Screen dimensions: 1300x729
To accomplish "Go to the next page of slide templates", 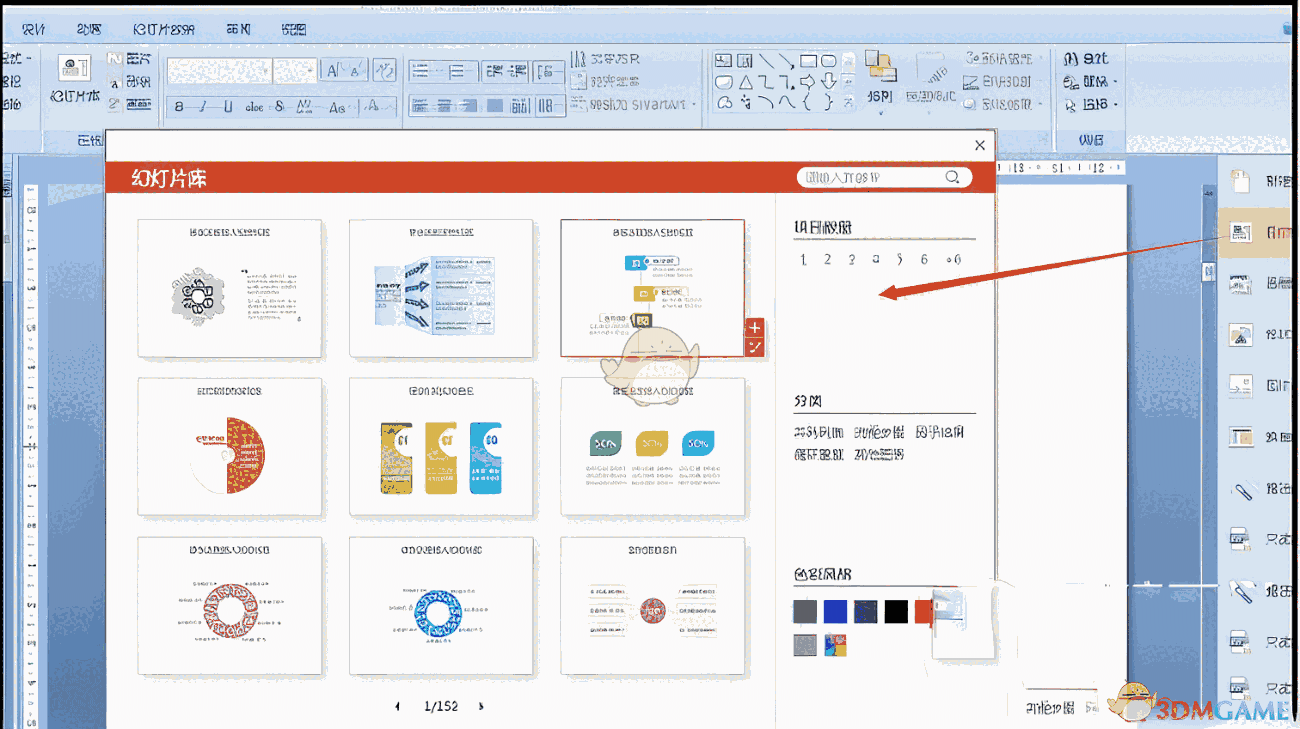I will pos(479,705).
